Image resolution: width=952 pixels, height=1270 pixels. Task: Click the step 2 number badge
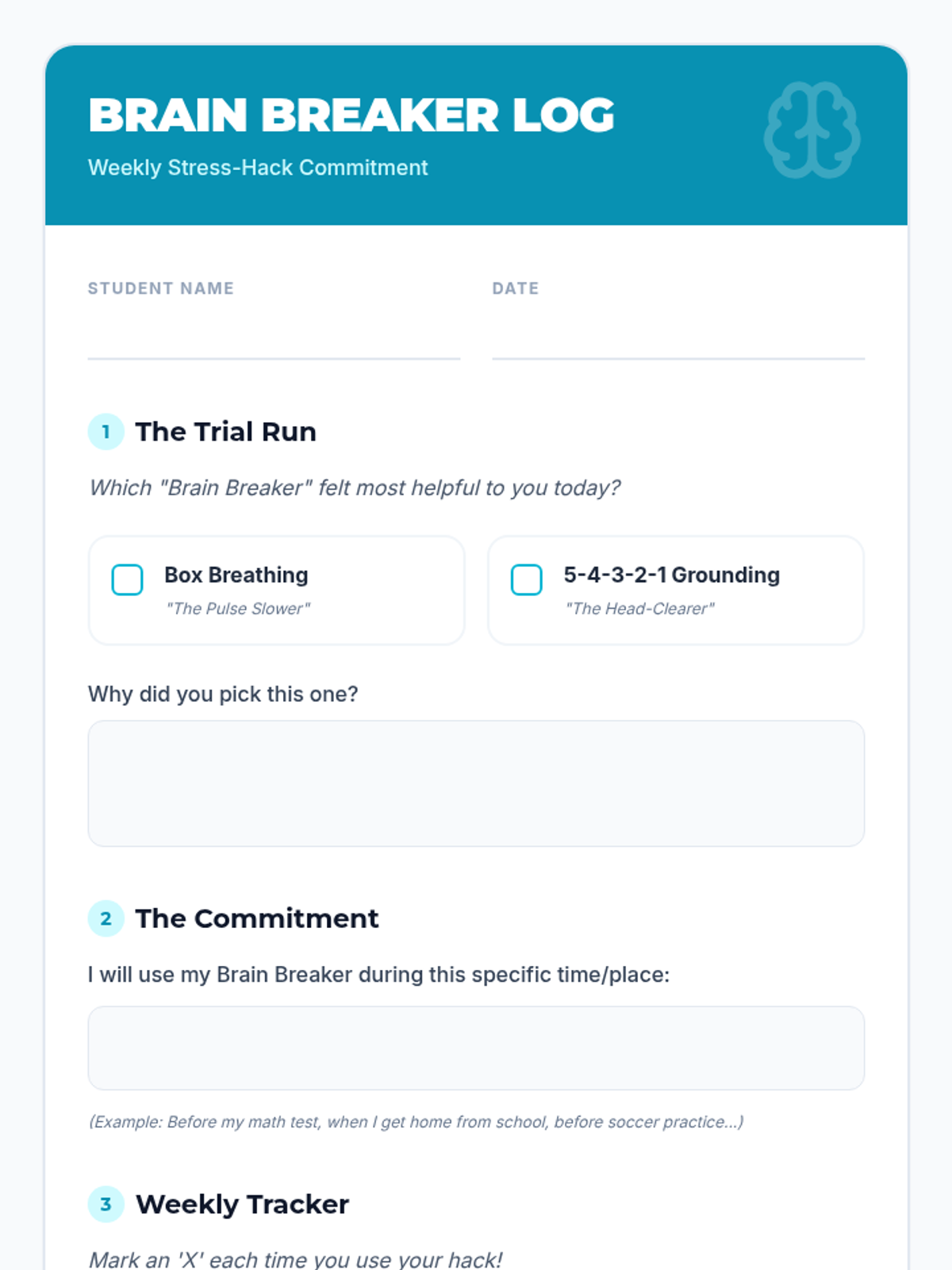[x=106, y=918]
